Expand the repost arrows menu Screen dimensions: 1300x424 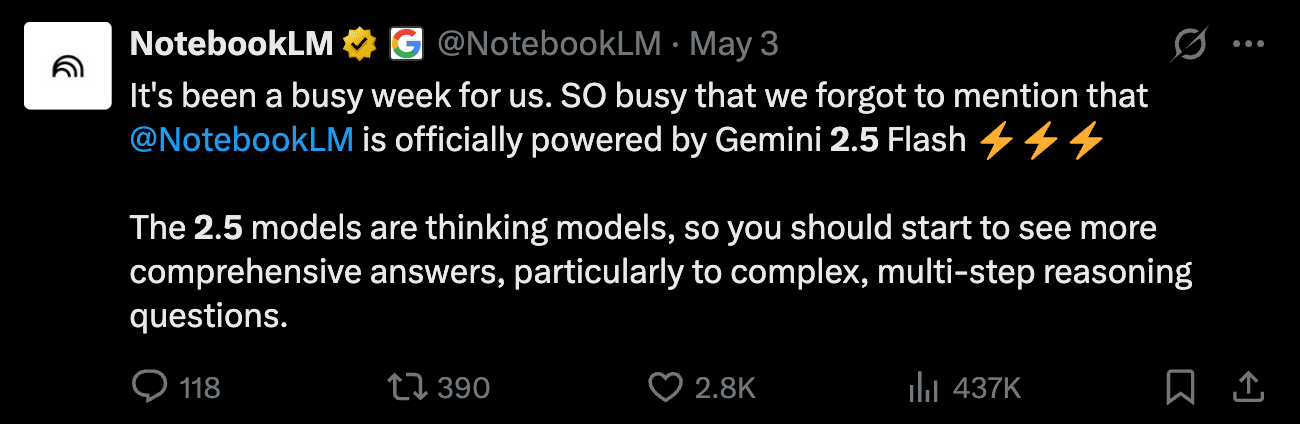click(407, 387)
